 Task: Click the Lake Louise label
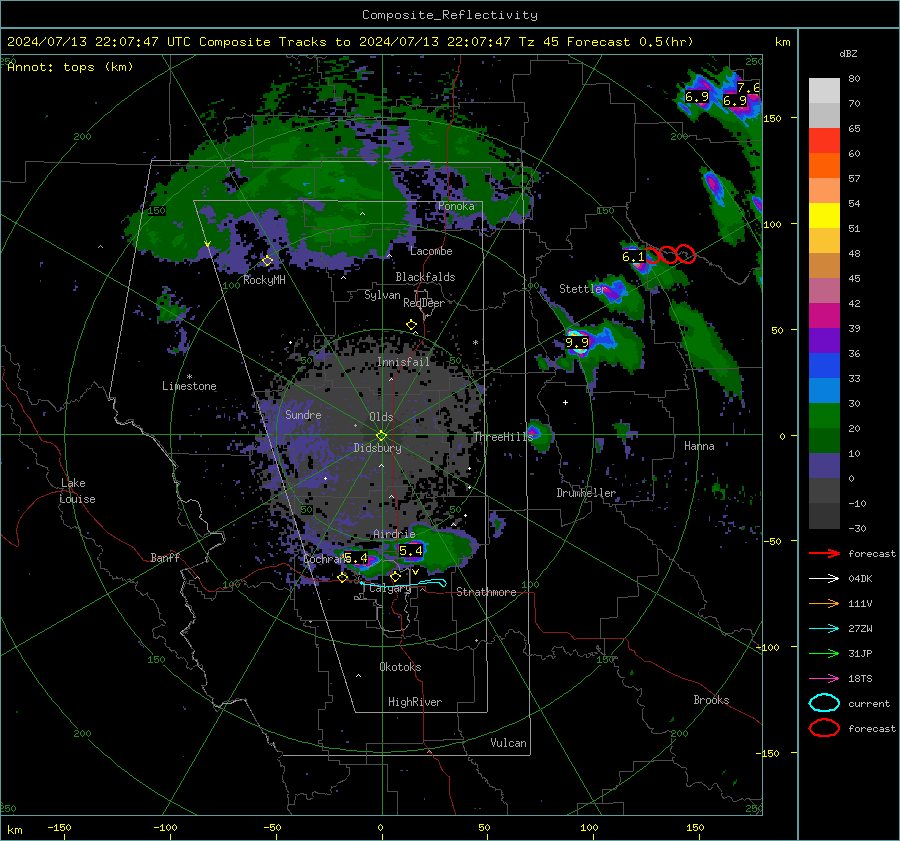[77, 491]
